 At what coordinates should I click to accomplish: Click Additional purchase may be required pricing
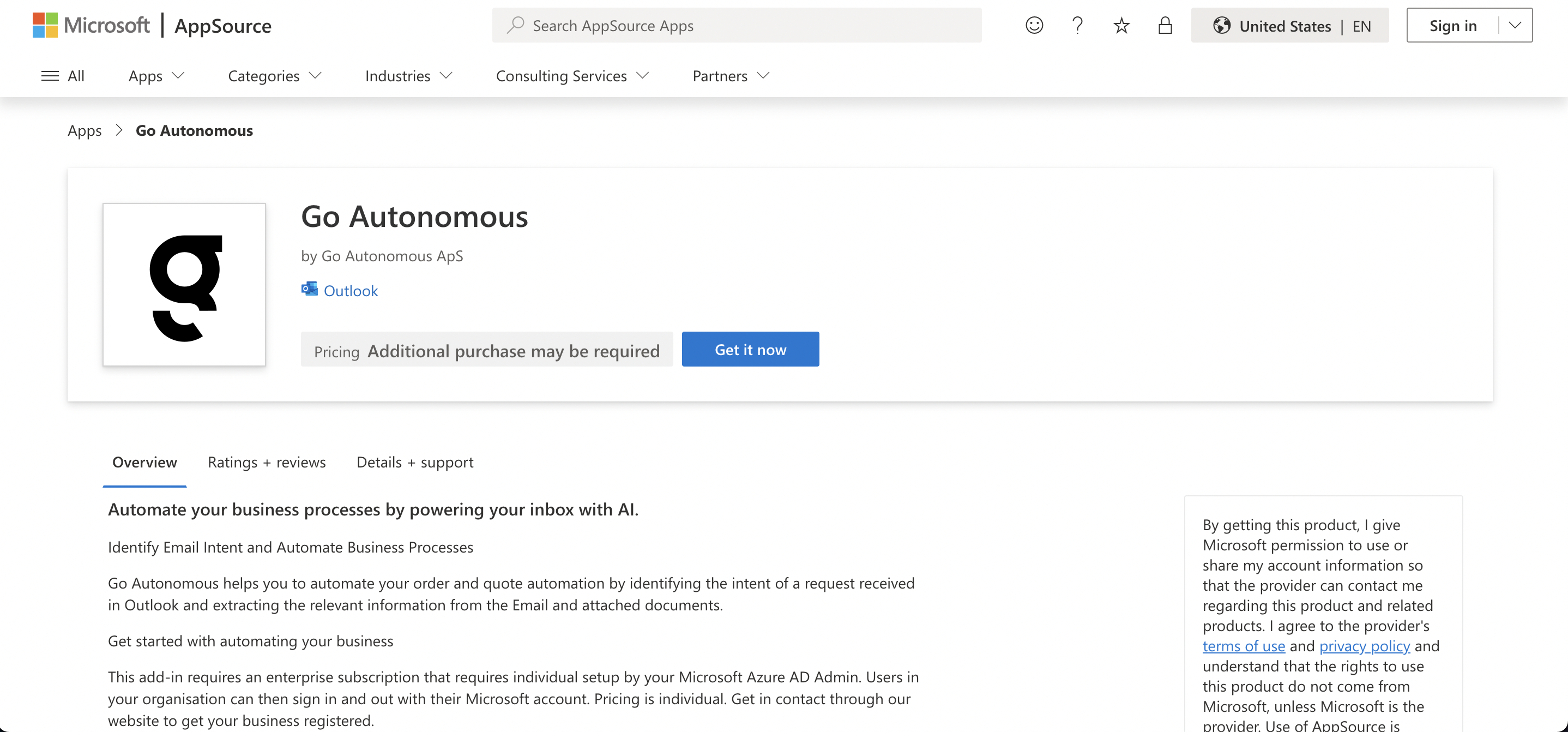[x=513, y=351]
